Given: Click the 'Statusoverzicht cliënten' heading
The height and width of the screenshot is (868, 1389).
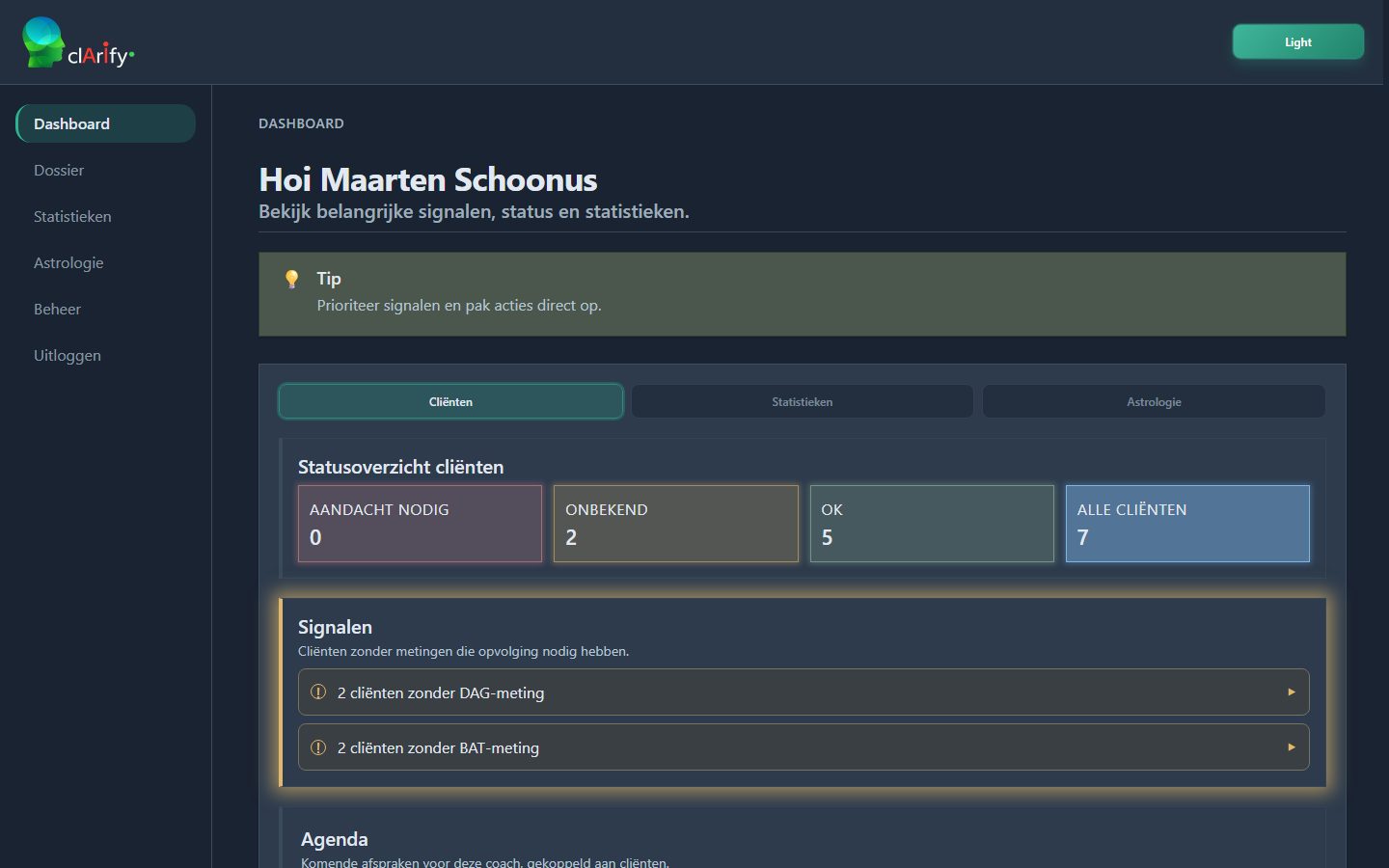Looking at the screenshot, I should point(400,467).
